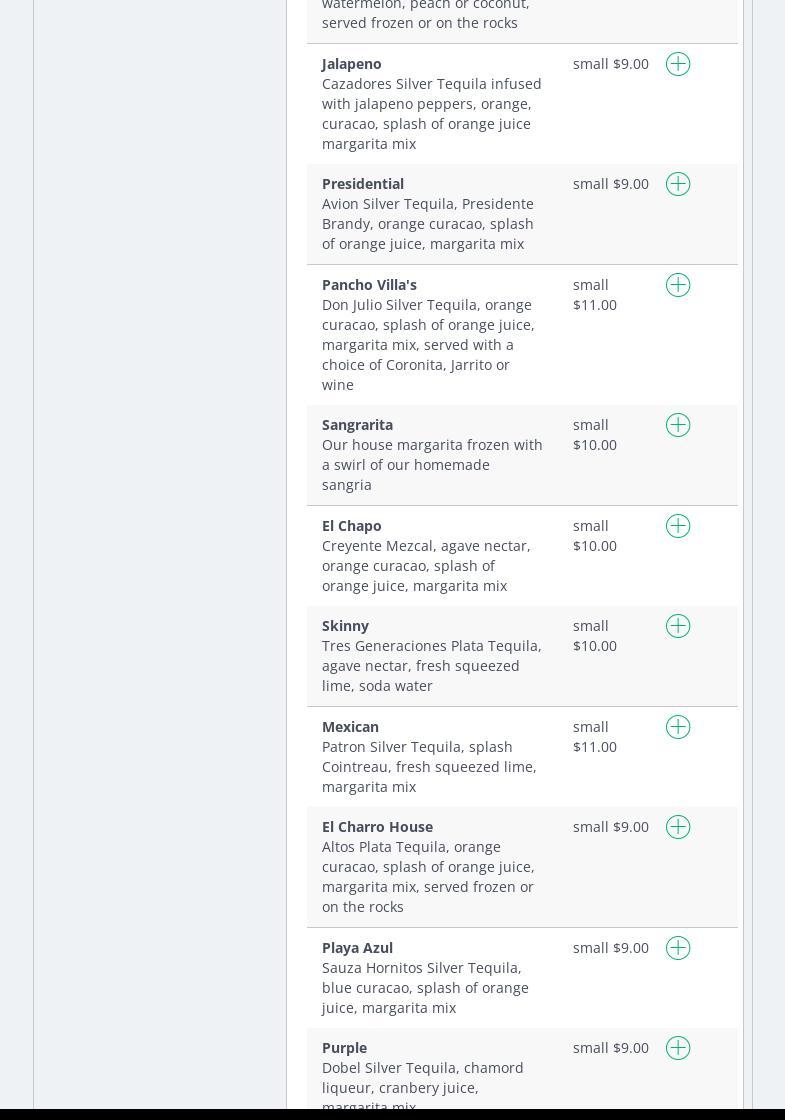
Task: Select the Jalapeno item title
Action: (x=351, y=64)
